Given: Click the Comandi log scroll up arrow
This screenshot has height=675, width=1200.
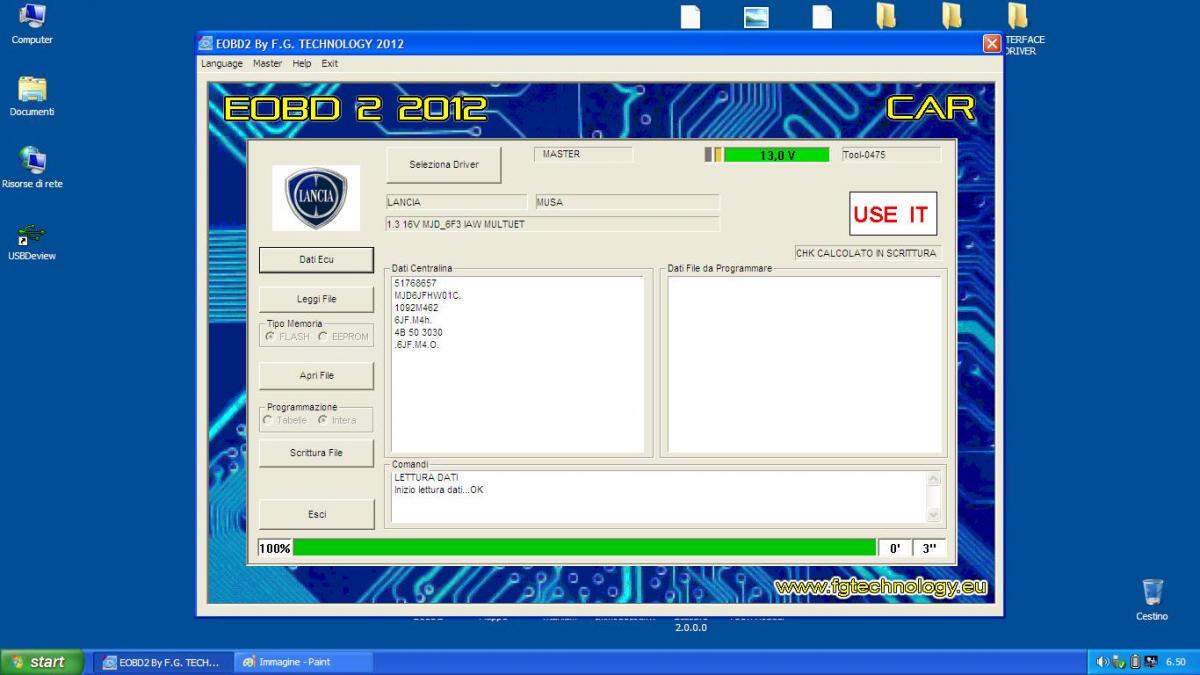Looking at the screenshot, I should pyautogui.click(x=934, y=479).
